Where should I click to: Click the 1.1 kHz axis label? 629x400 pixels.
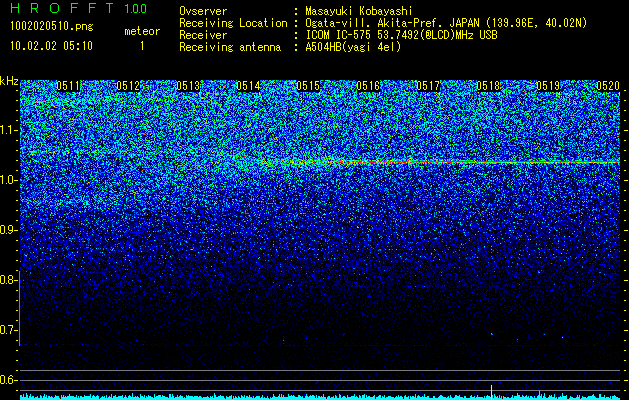[x=8, y=130]
